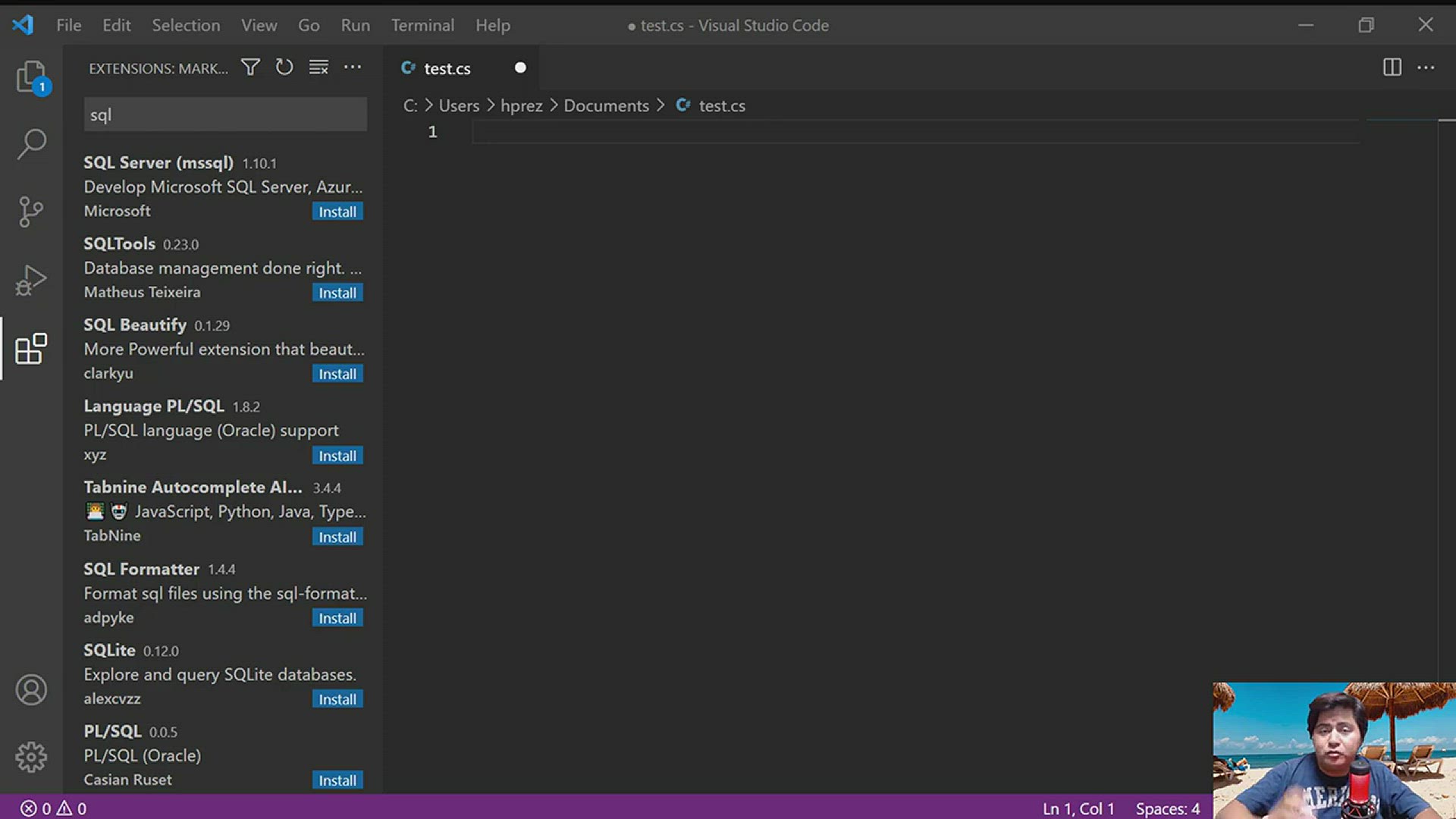Open the Go menu

[309, 25]
